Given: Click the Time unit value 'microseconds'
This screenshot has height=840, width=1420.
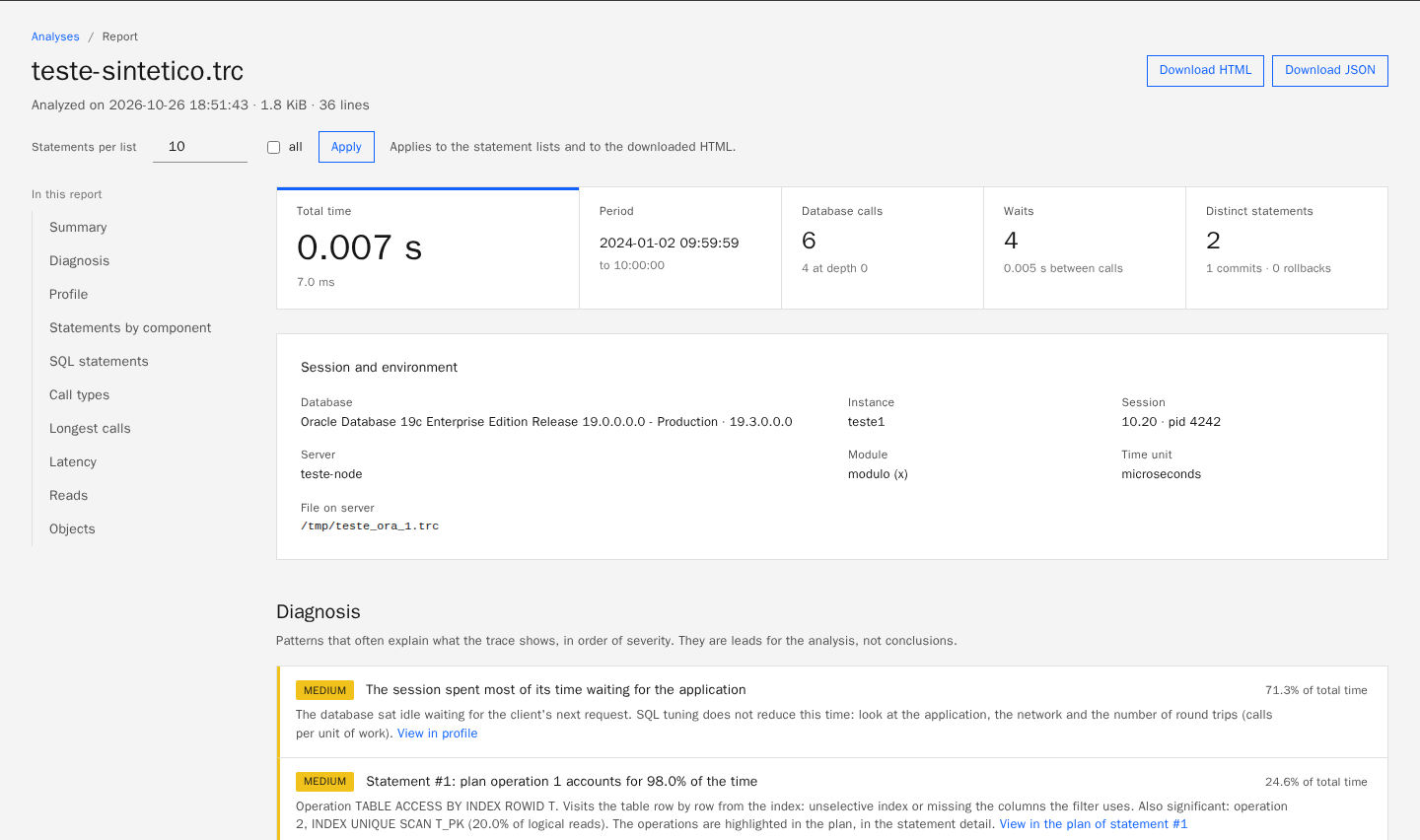Looking at the screenshot, I should (1161, 474).
